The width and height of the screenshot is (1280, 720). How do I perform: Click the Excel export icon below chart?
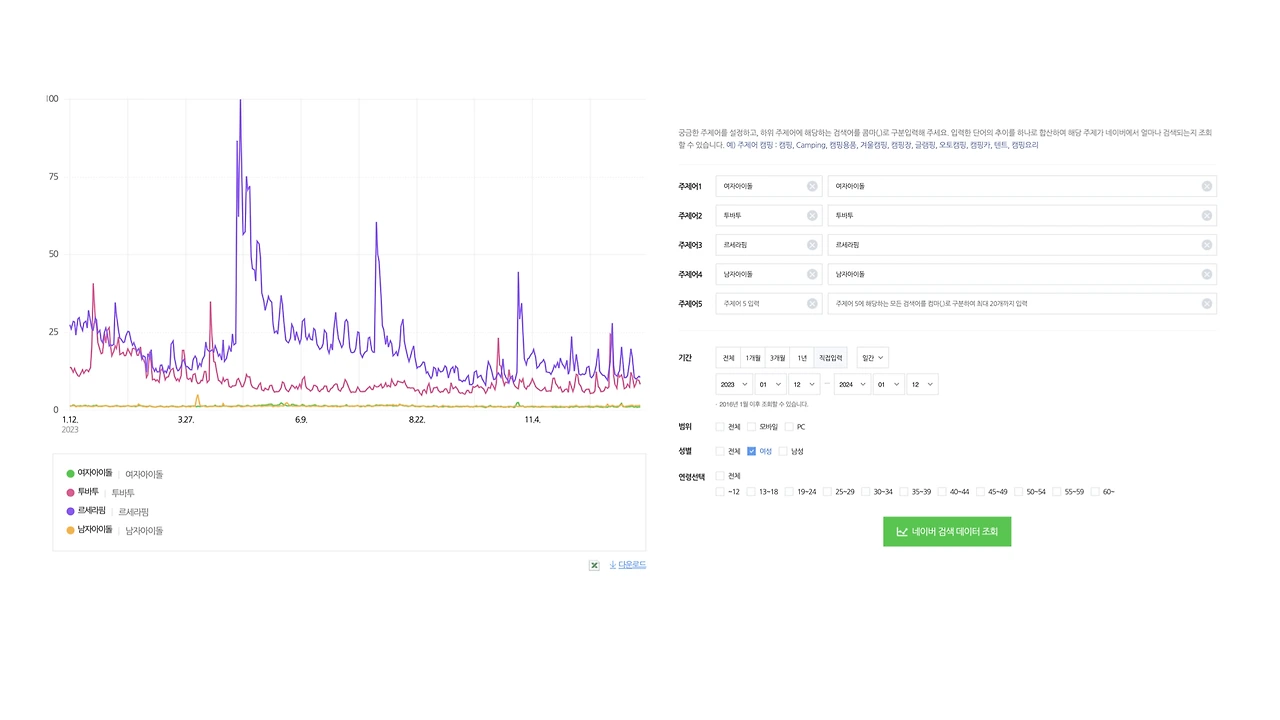click(594, 565)
